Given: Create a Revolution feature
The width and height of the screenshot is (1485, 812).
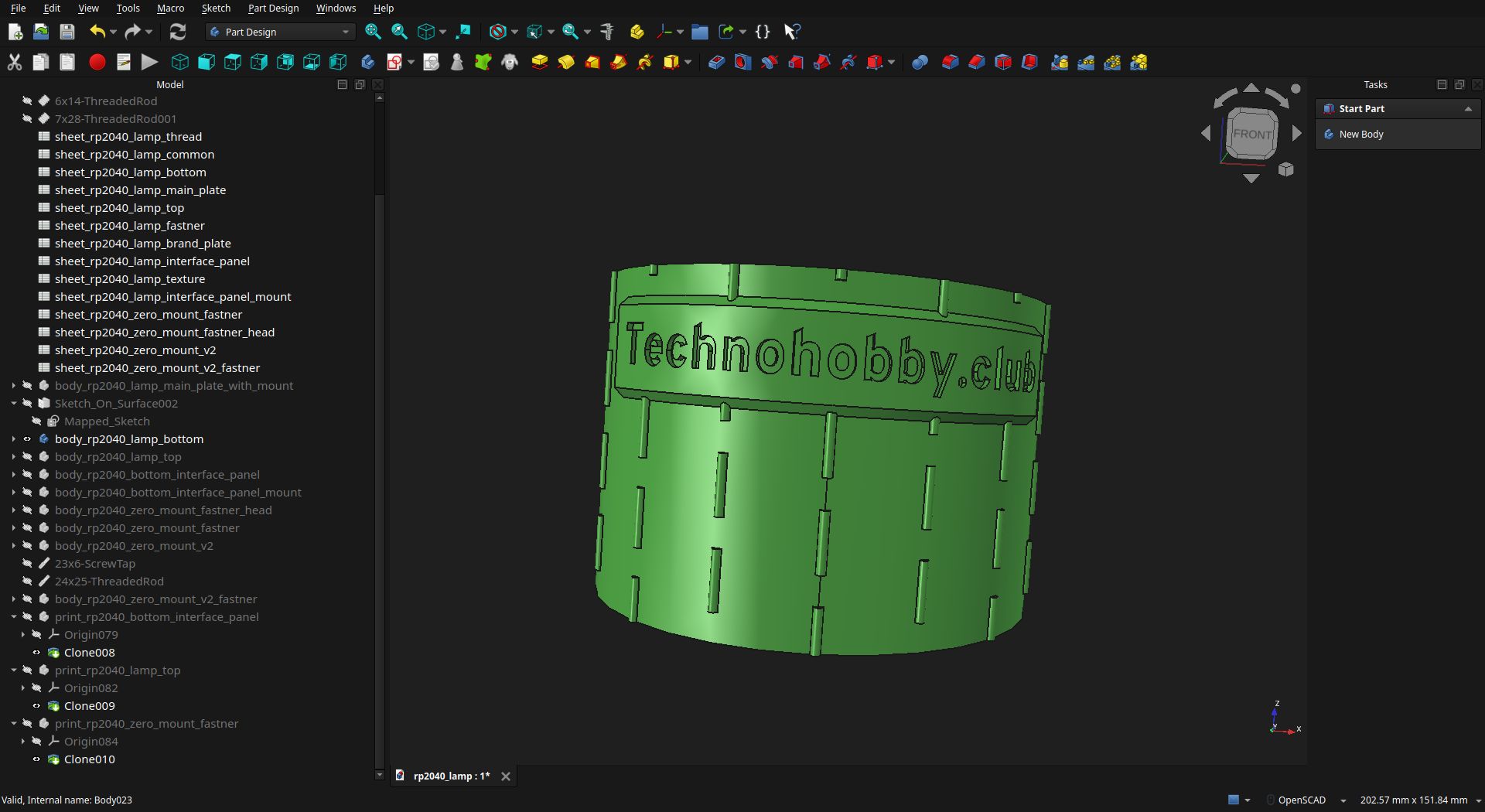Looking at the screenshot, I should (x=566, y=63).
